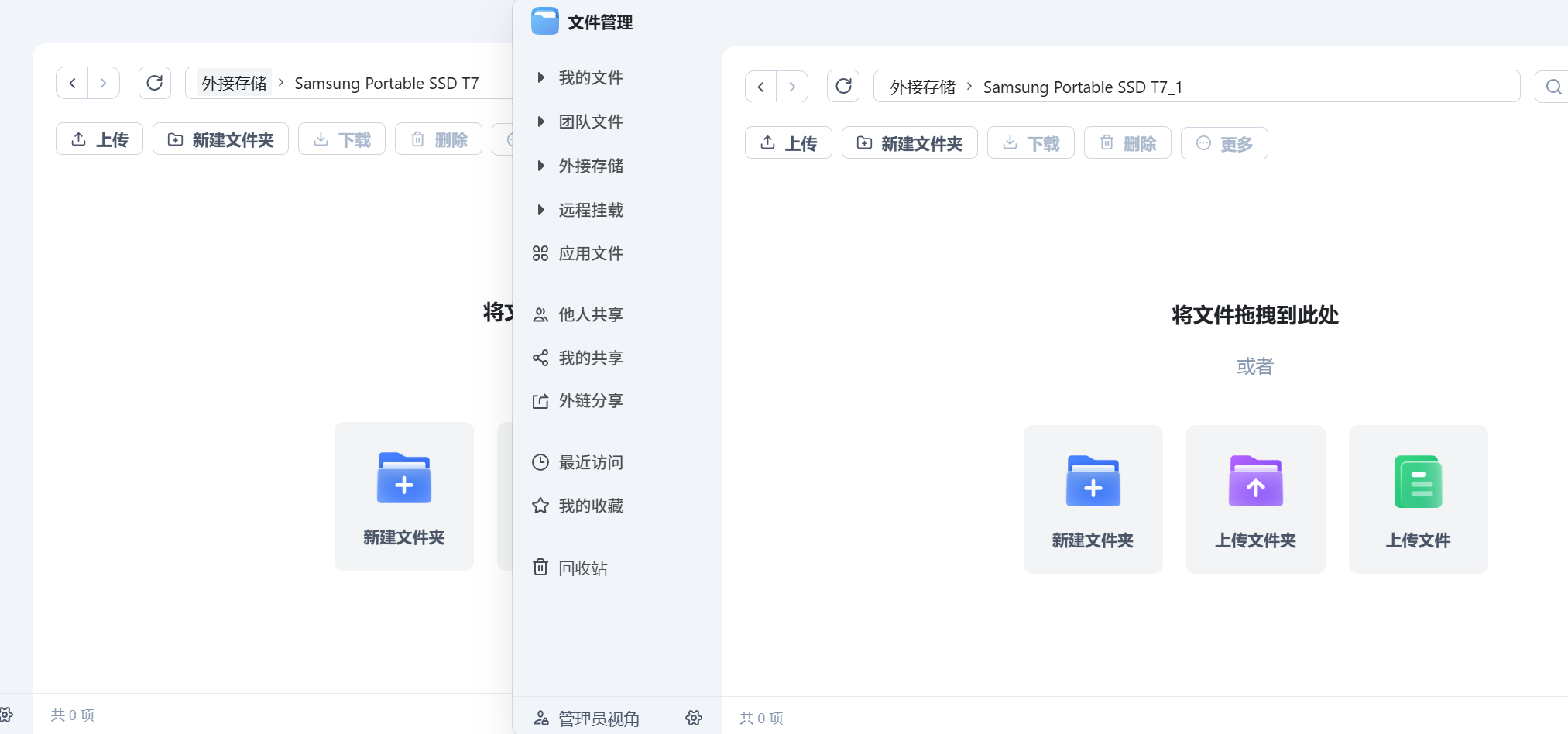The height and width of the screenshot is (734, 1568).
Task: Expand 远程挂载 section in sidebar
Action: pos(540,210)
